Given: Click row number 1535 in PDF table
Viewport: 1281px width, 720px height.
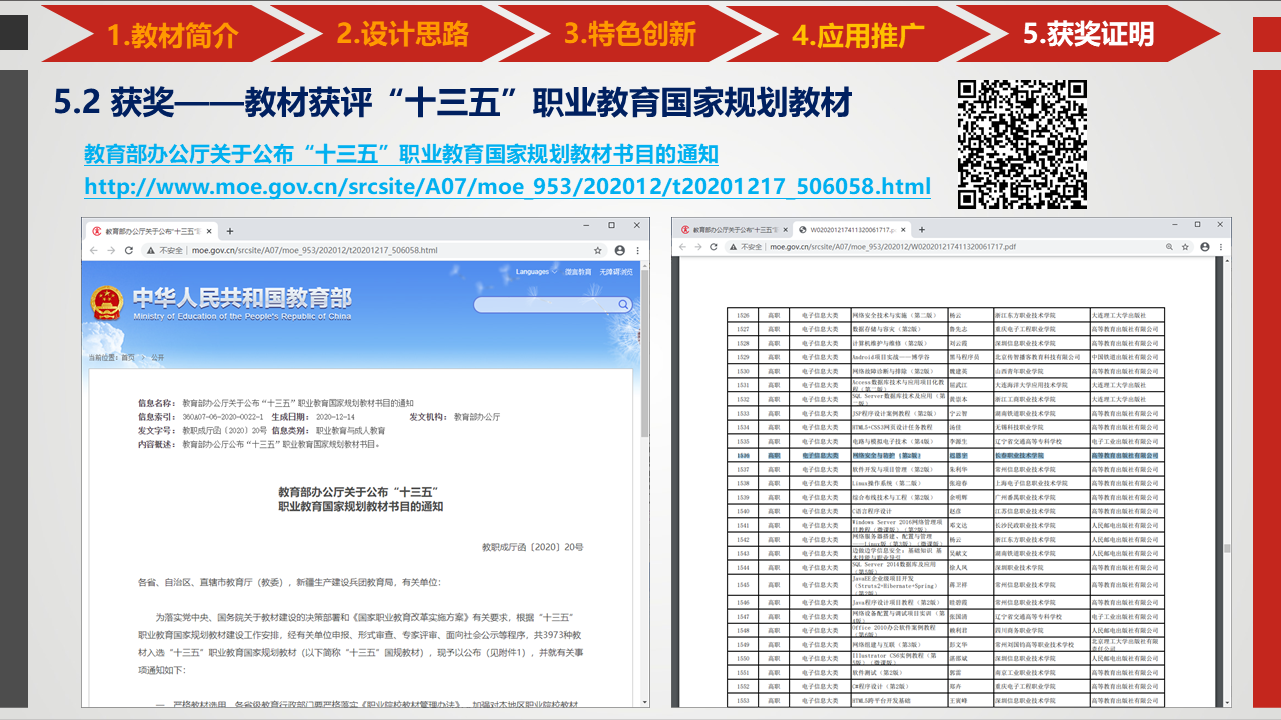Looking at the screenshot, I should click(x=743, y=441).
